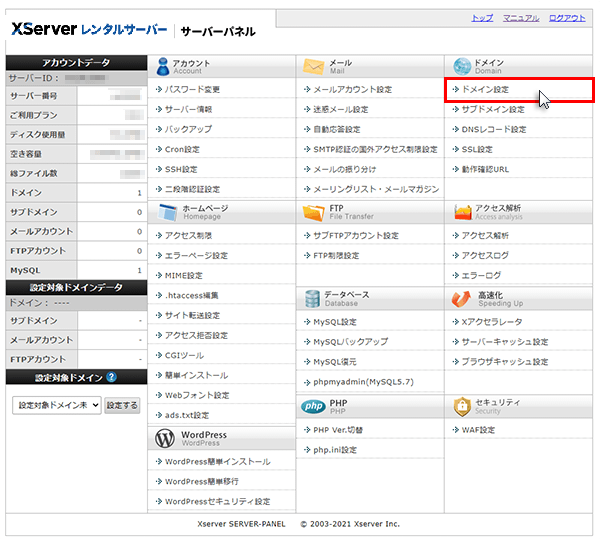Click the Access analysis chart icon

pos(461,211)
